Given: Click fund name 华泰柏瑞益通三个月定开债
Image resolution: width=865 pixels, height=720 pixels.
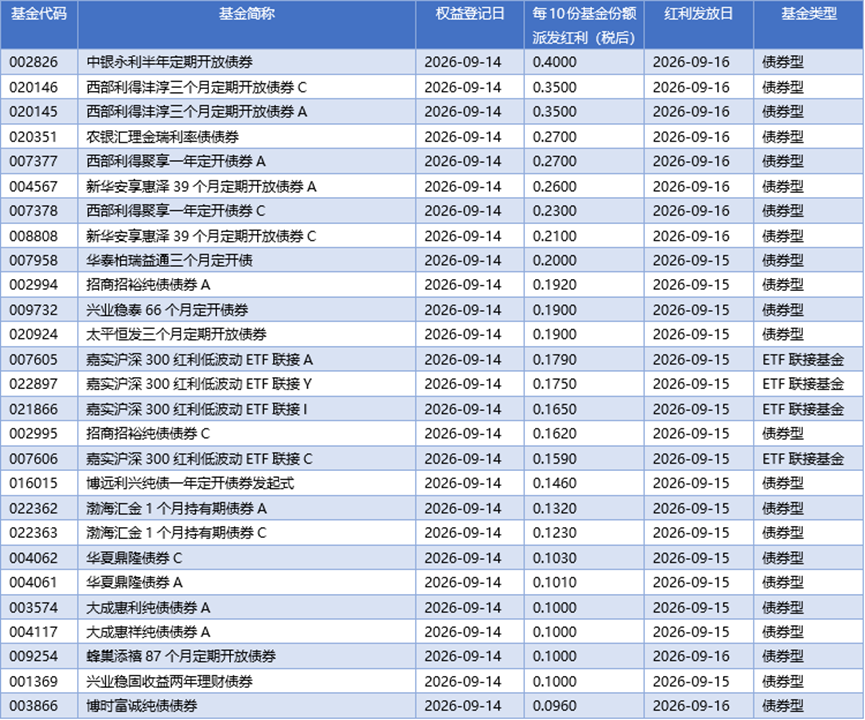Looking at the screenshot, I should pos(169,260).
